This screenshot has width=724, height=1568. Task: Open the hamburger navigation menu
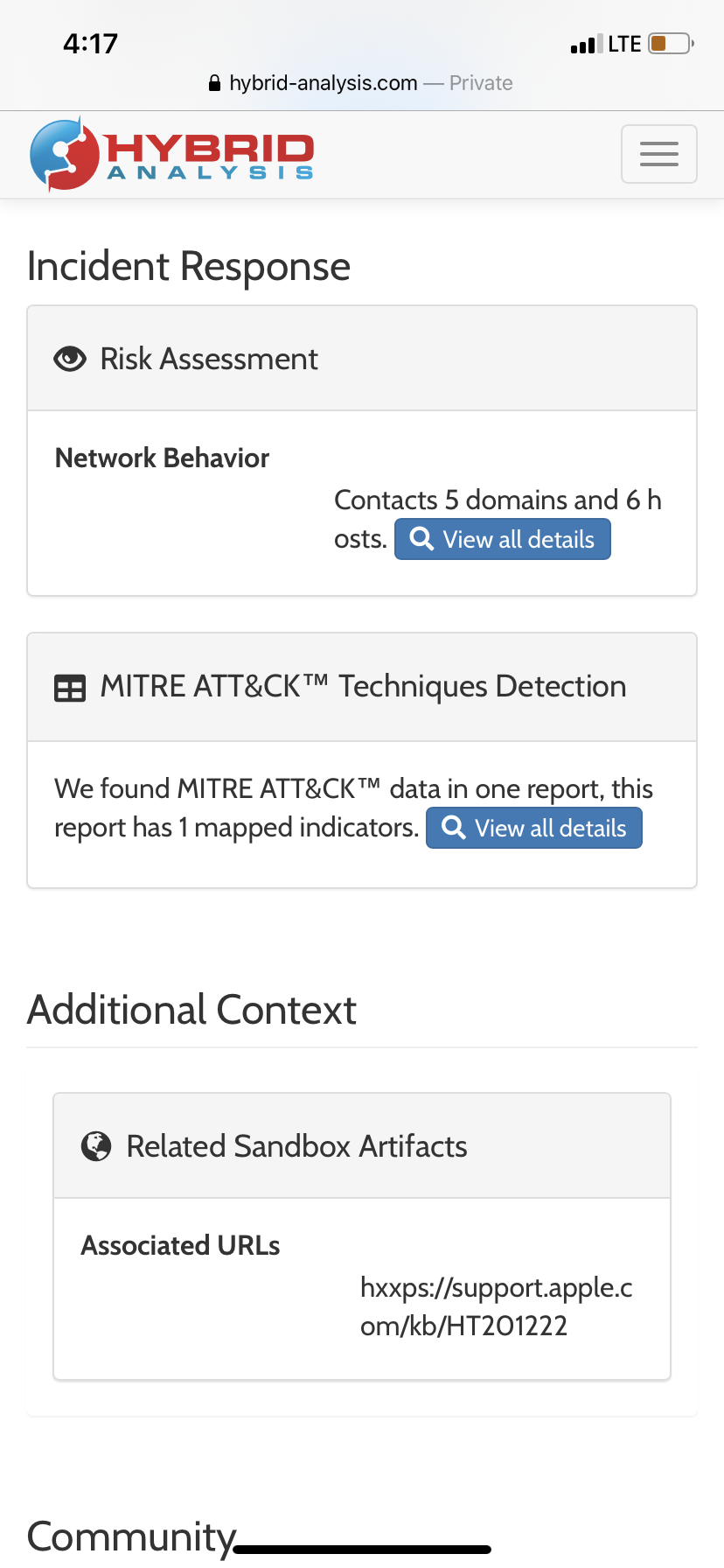pyautogui.click(x=658, y=154)
